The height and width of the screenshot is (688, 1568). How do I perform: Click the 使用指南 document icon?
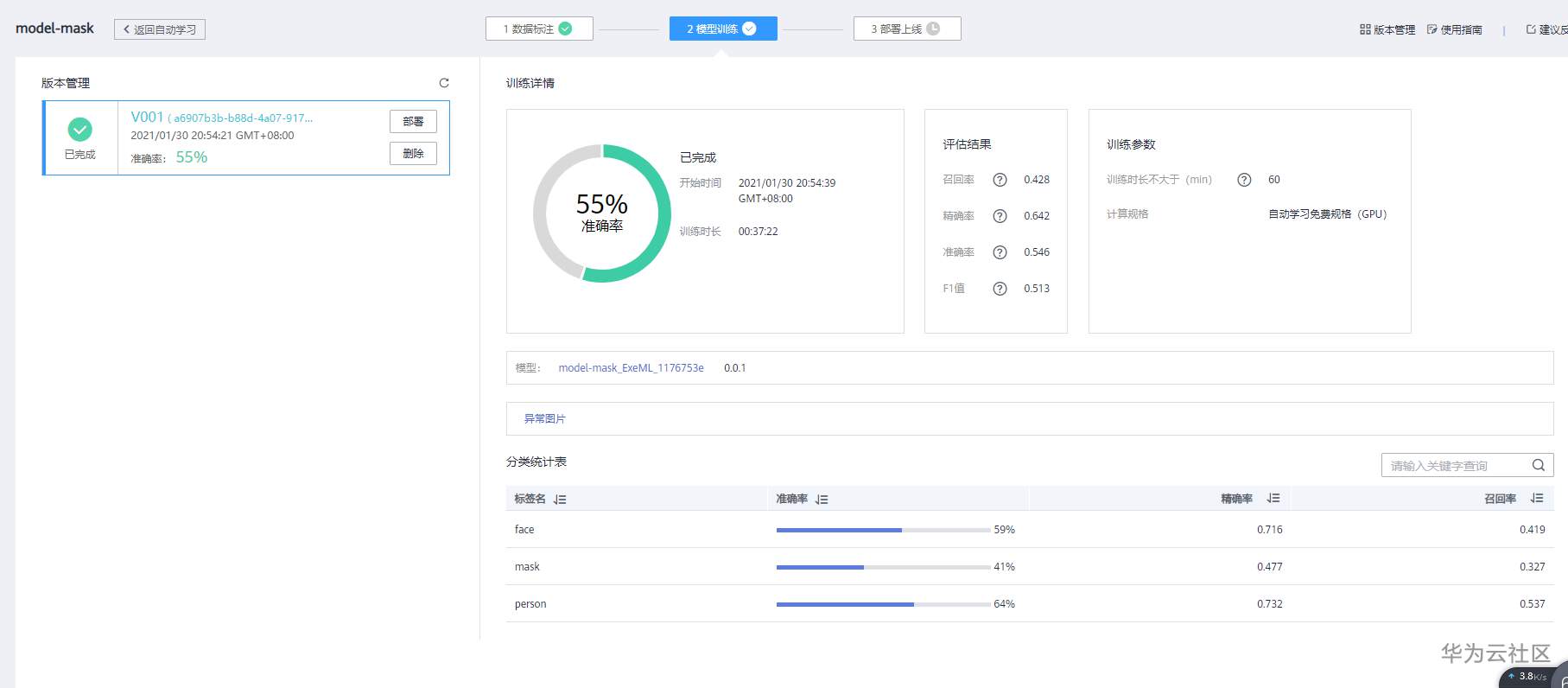tap(1432, 29)
